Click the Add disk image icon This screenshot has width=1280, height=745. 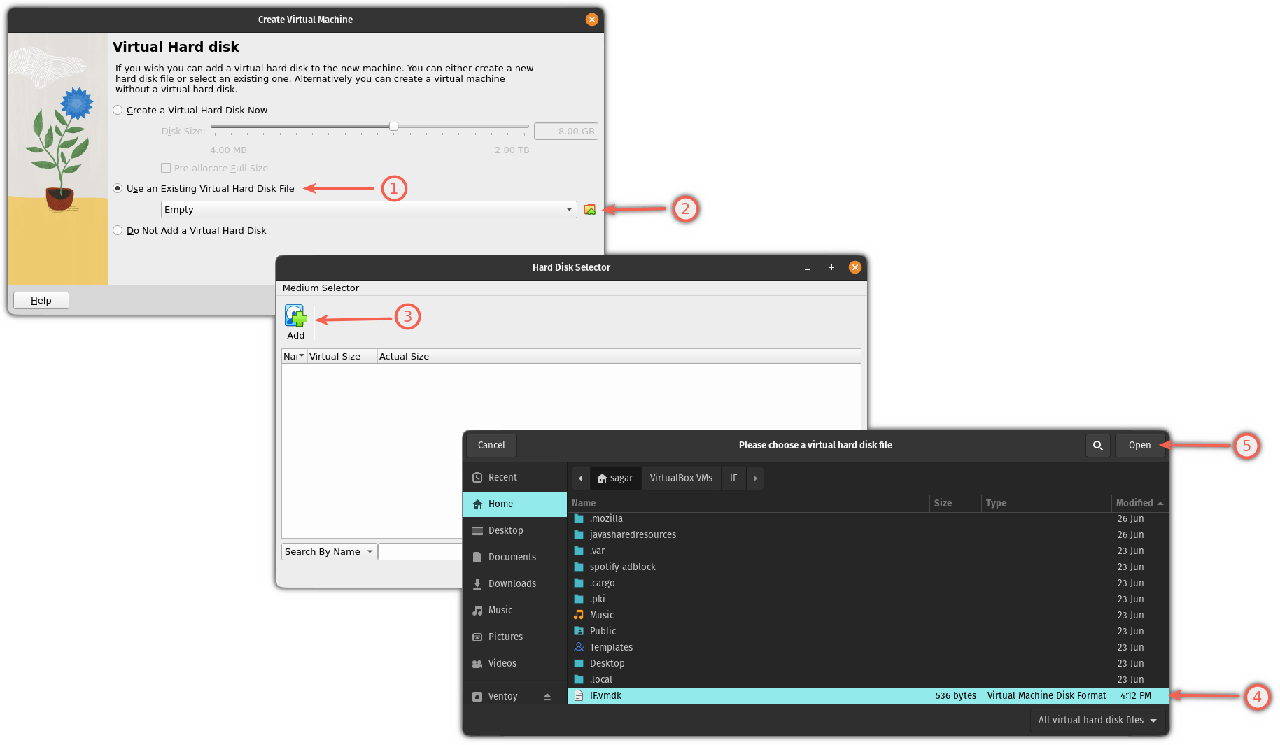[x=295, y=318]
